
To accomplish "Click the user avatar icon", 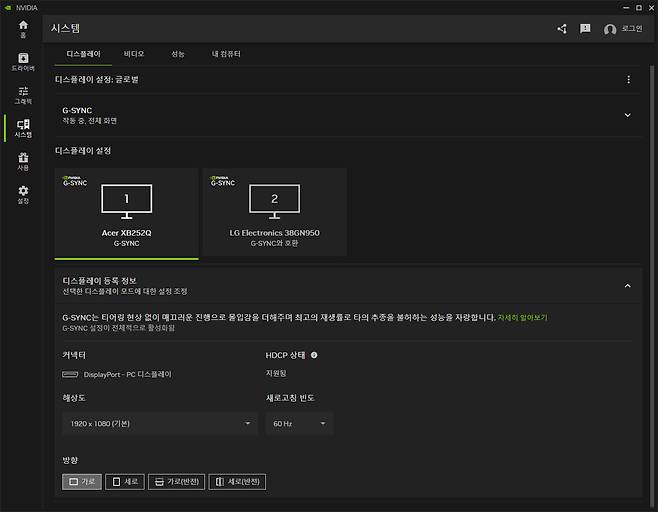I will point(610,29).
